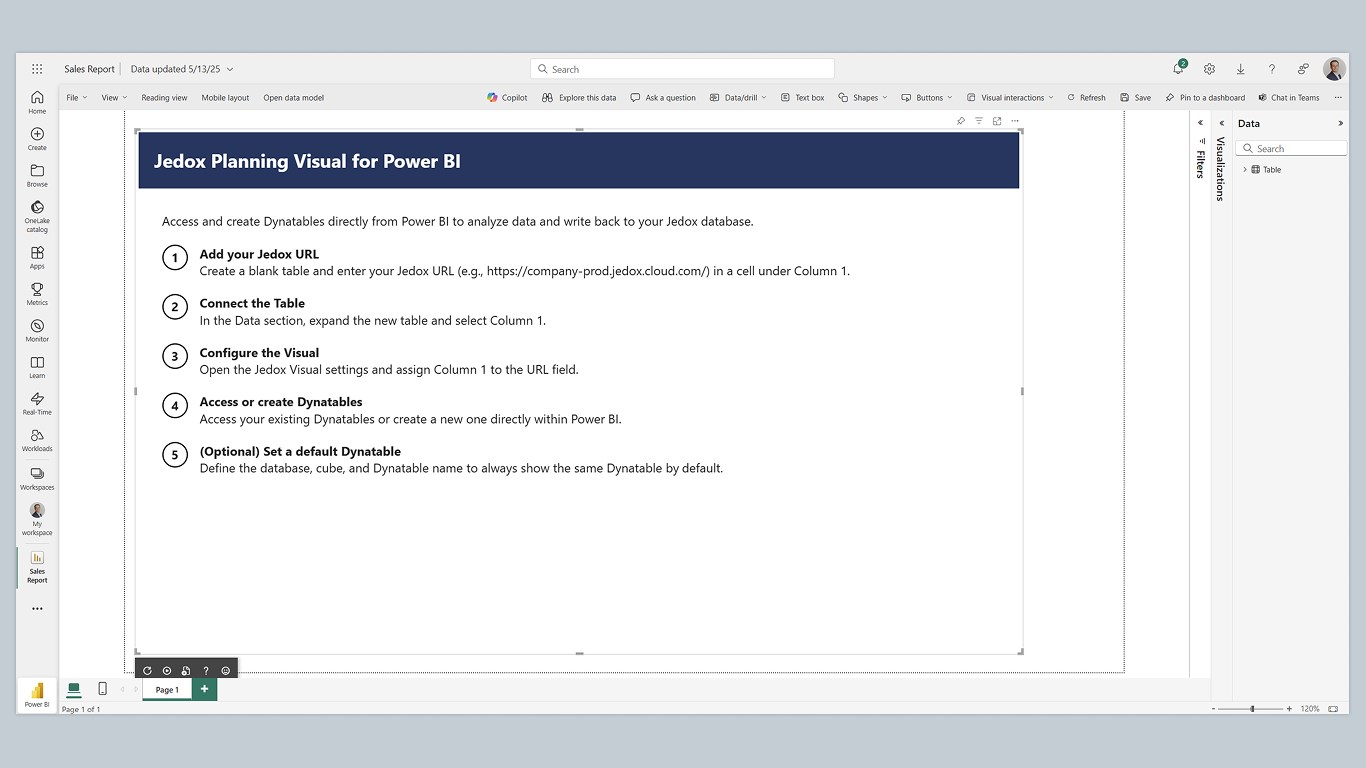Insert a Text box

coord(802,98)
